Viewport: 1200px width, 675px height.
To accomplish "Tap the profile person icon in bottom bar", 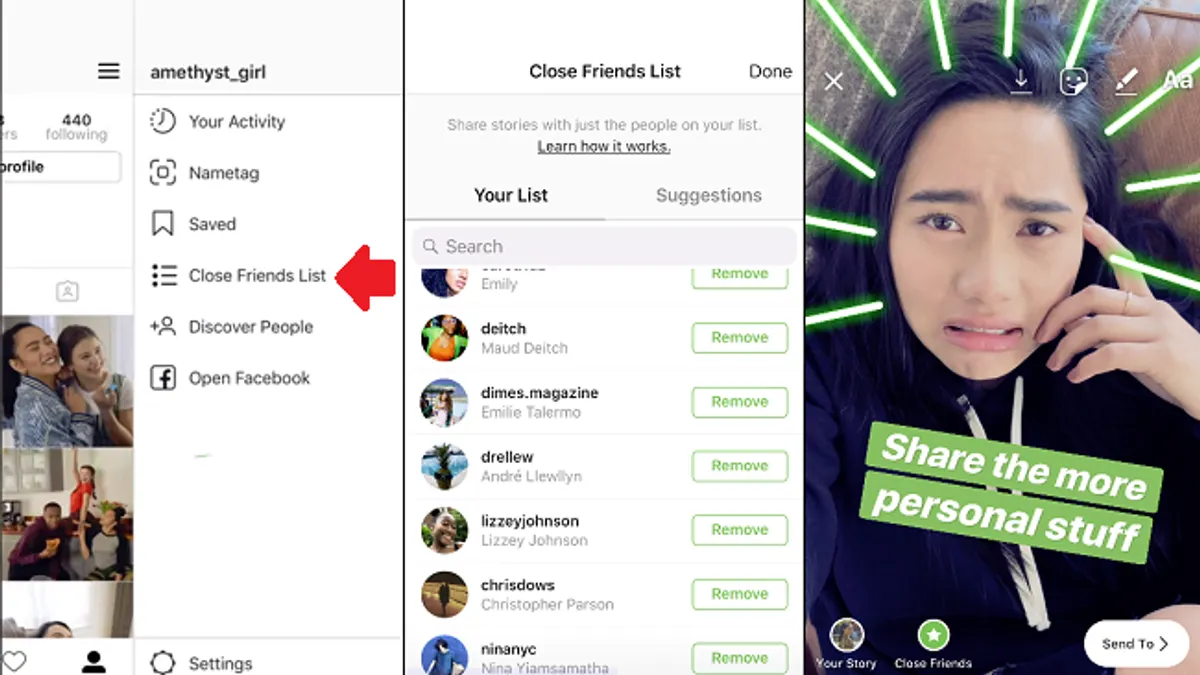I will point(94,661).
